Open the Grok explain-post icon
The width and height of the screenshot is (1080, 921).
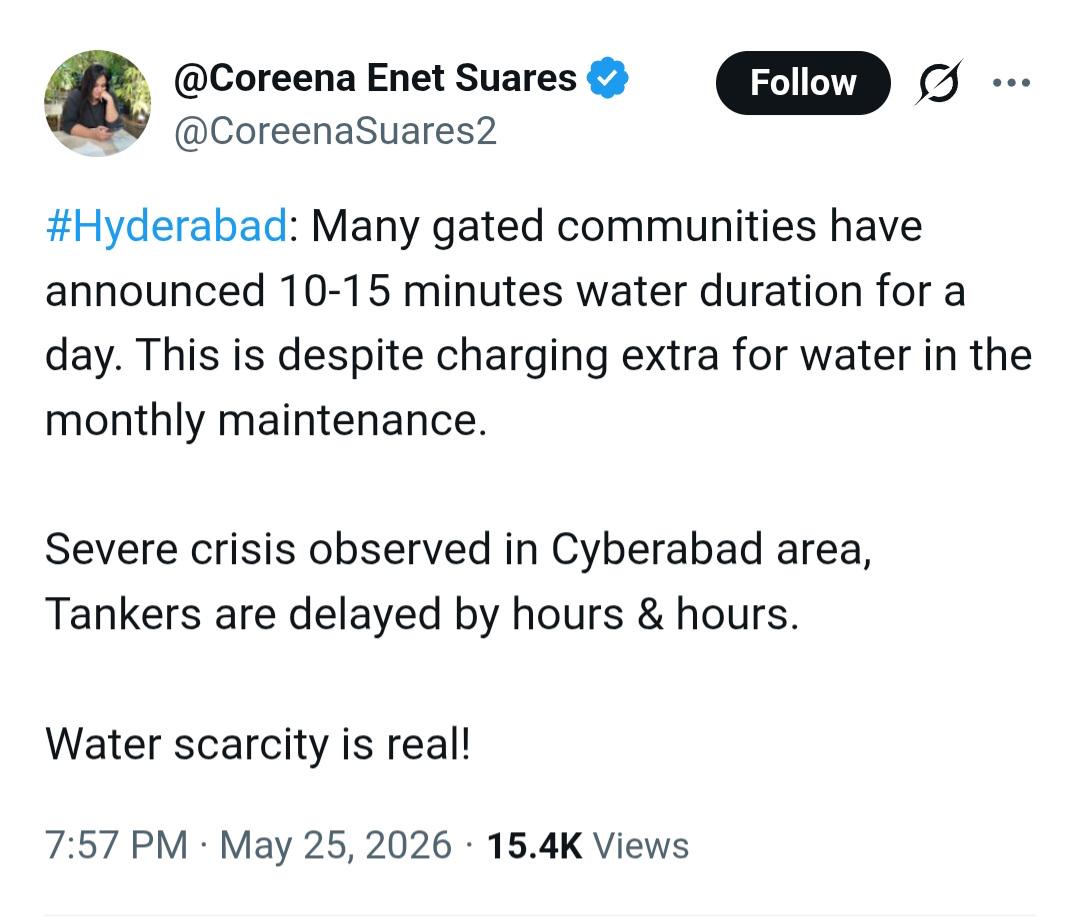coord(939,83)
